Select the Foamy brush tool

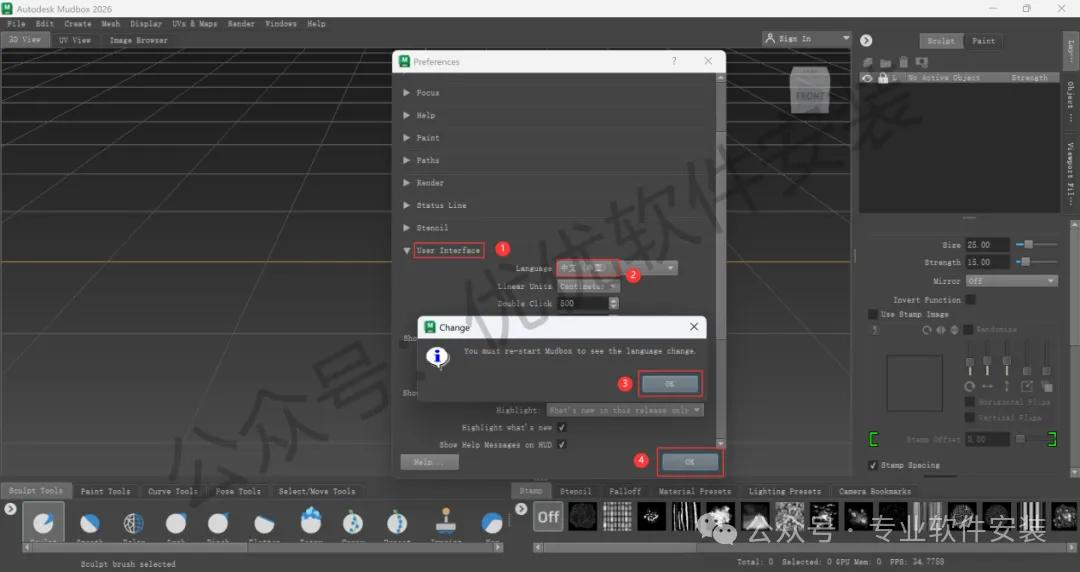pos(311,522)
